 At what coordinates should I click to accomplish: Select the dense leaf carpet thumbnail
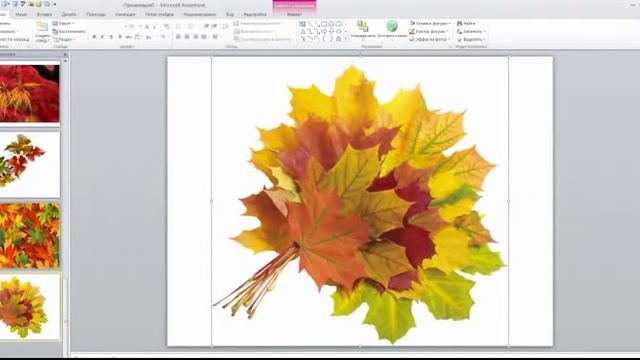click(30, 236)
